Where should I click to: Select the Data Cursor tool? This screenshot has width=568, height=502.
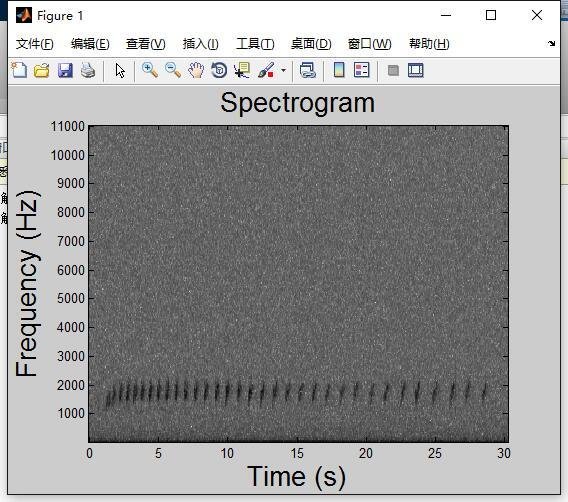point(242,70)
